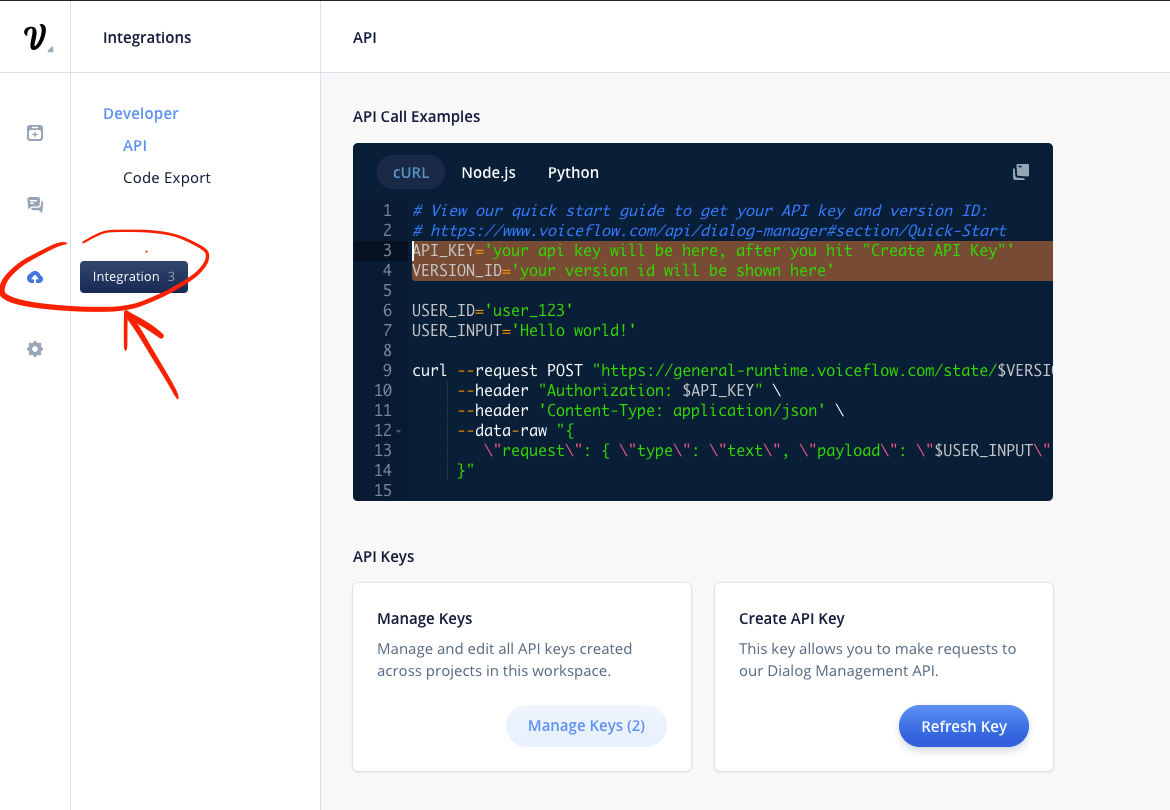Screen dimensions: 1170x810
Task: Open workspace settings via the gear icon
Action: [35, 348]
